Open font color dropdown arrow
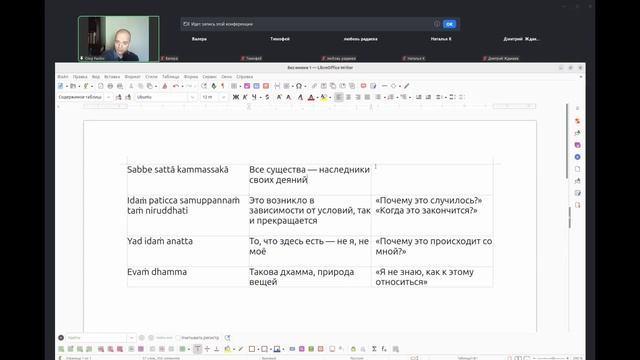This screenshot has width=640, height=360. pos(317,97)
